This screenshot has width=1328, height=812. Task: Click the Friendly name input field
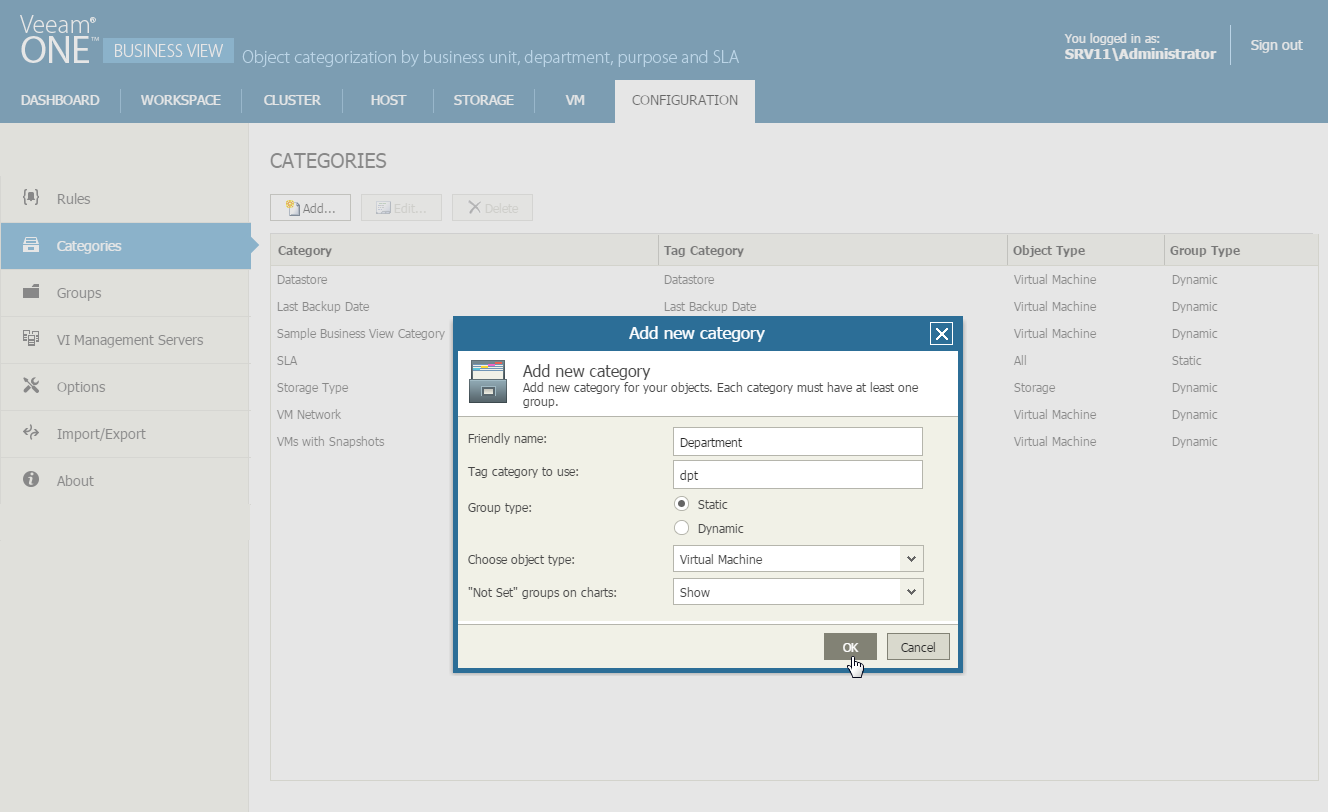pyautogui.click(x=798, y=442)
